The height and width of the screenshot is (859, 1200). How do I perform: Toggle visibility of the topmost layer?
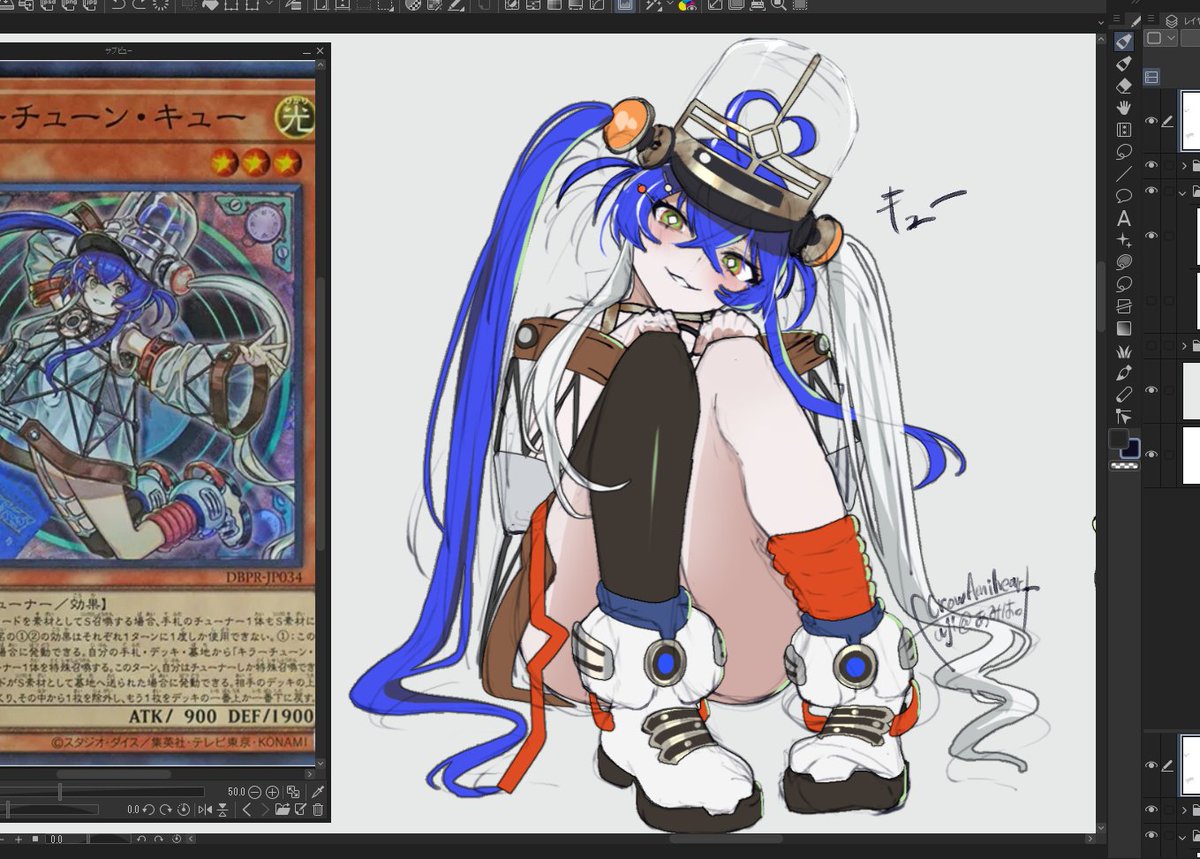(x=1151, y=120)
